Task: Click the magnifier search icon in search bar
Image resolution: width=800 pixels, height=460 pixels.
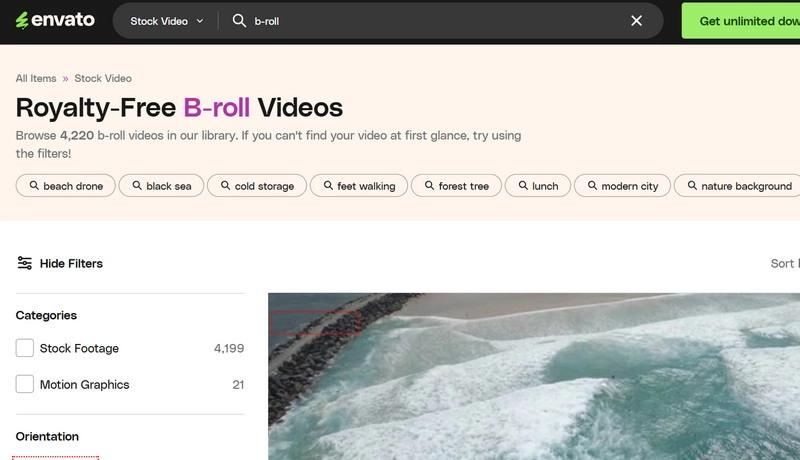Action: (x=239, y=20)
